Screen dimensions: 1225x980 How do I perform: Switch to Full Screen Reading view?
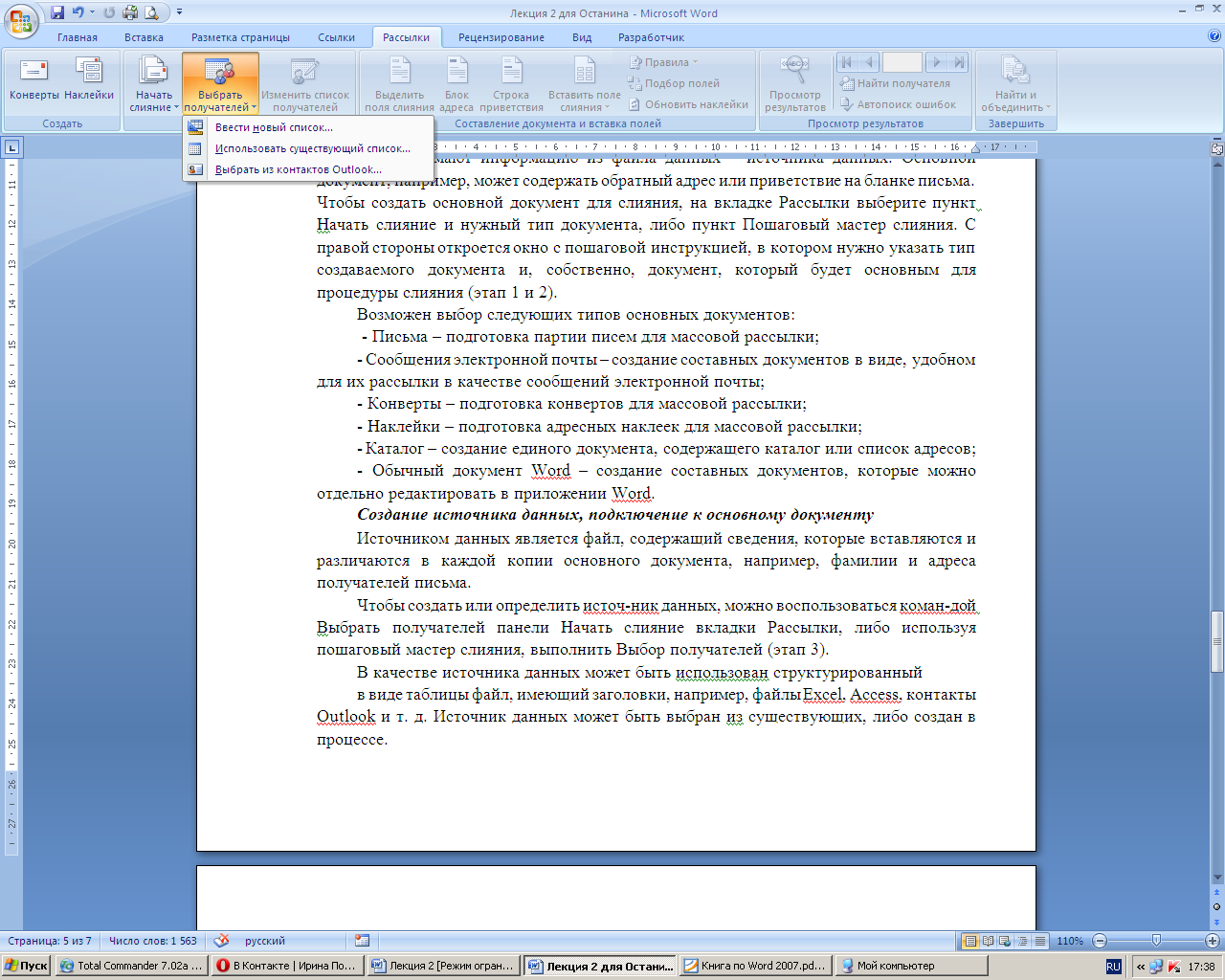tap(989, 941)
